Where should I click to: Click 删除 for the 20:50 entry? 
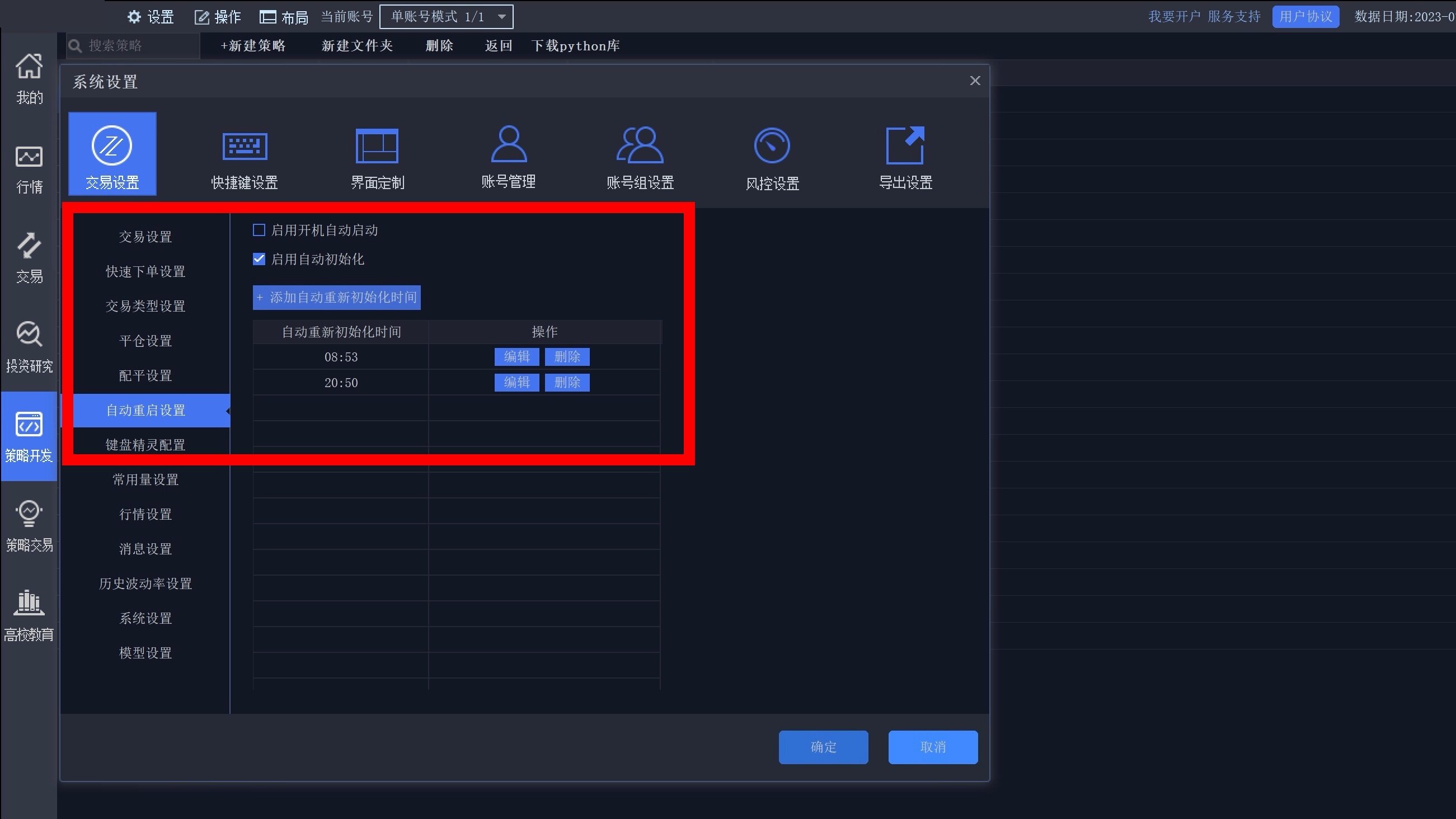coord(567,383)
